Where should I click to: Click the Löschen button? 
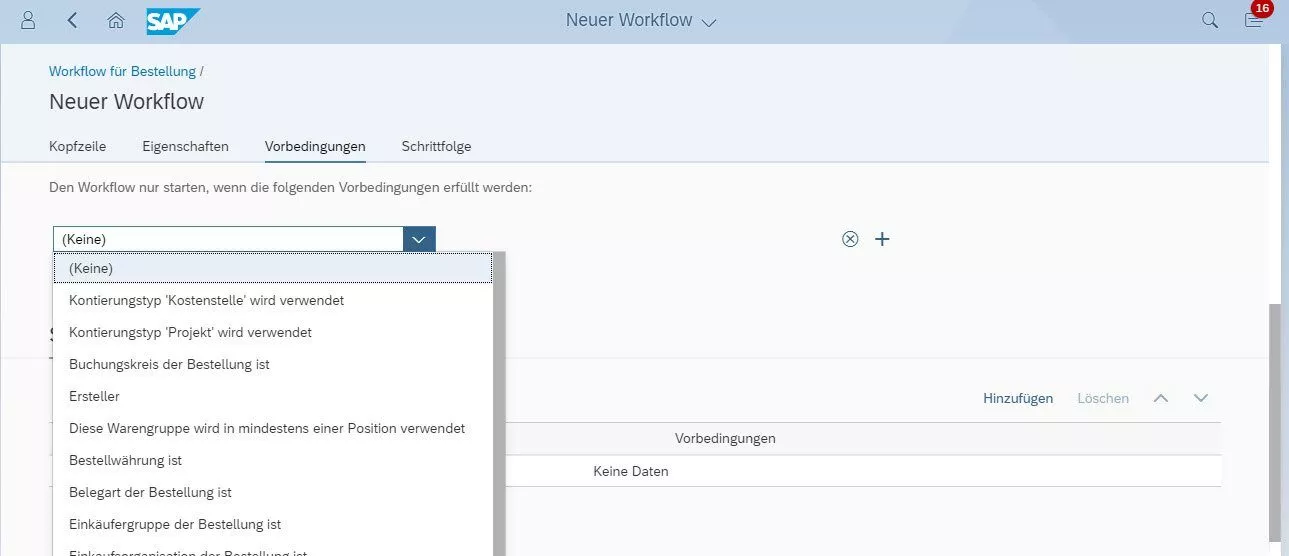click(1103, 398)
